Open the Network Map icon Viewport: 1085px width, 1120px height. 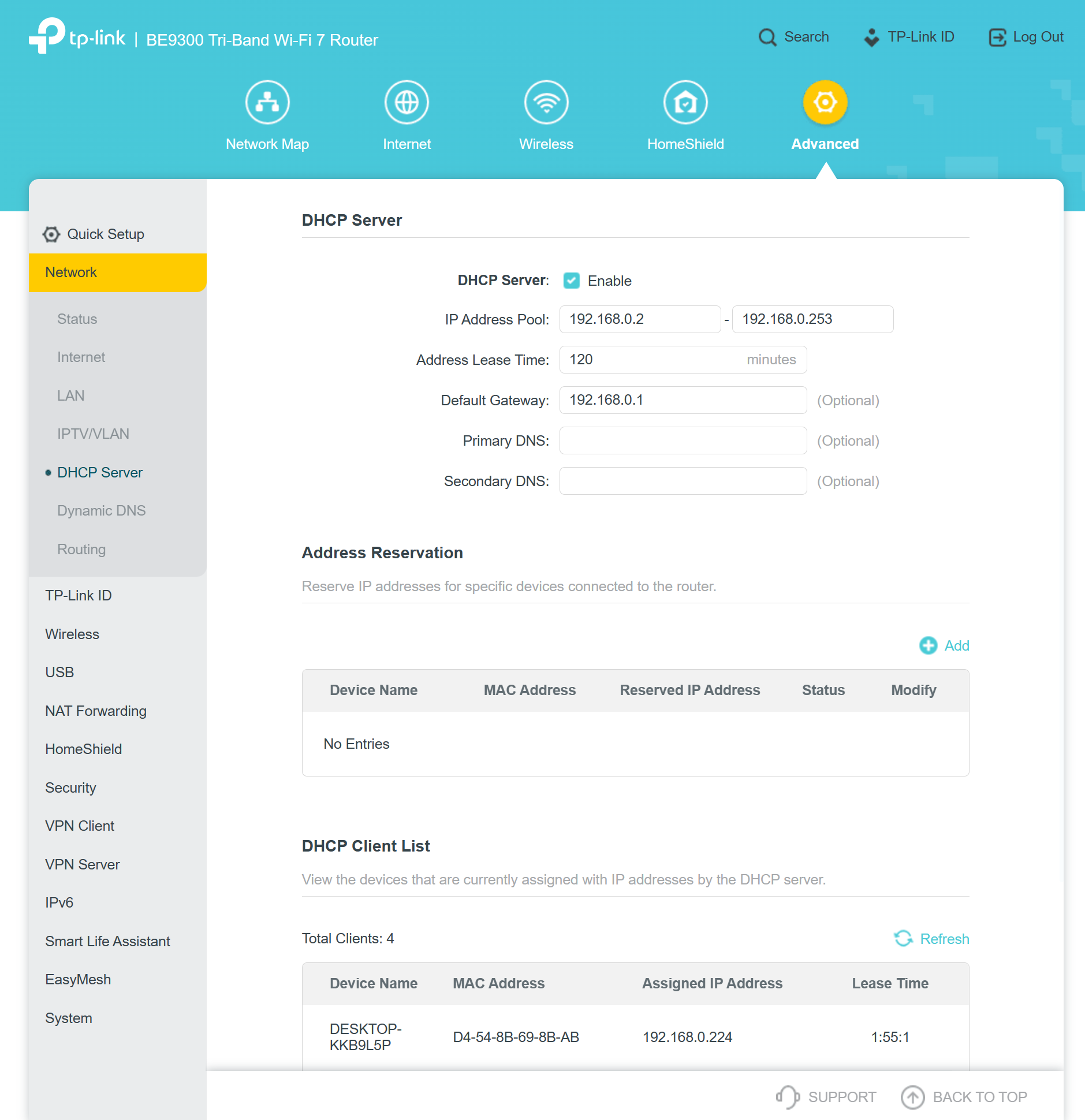(x=267, y=102)
